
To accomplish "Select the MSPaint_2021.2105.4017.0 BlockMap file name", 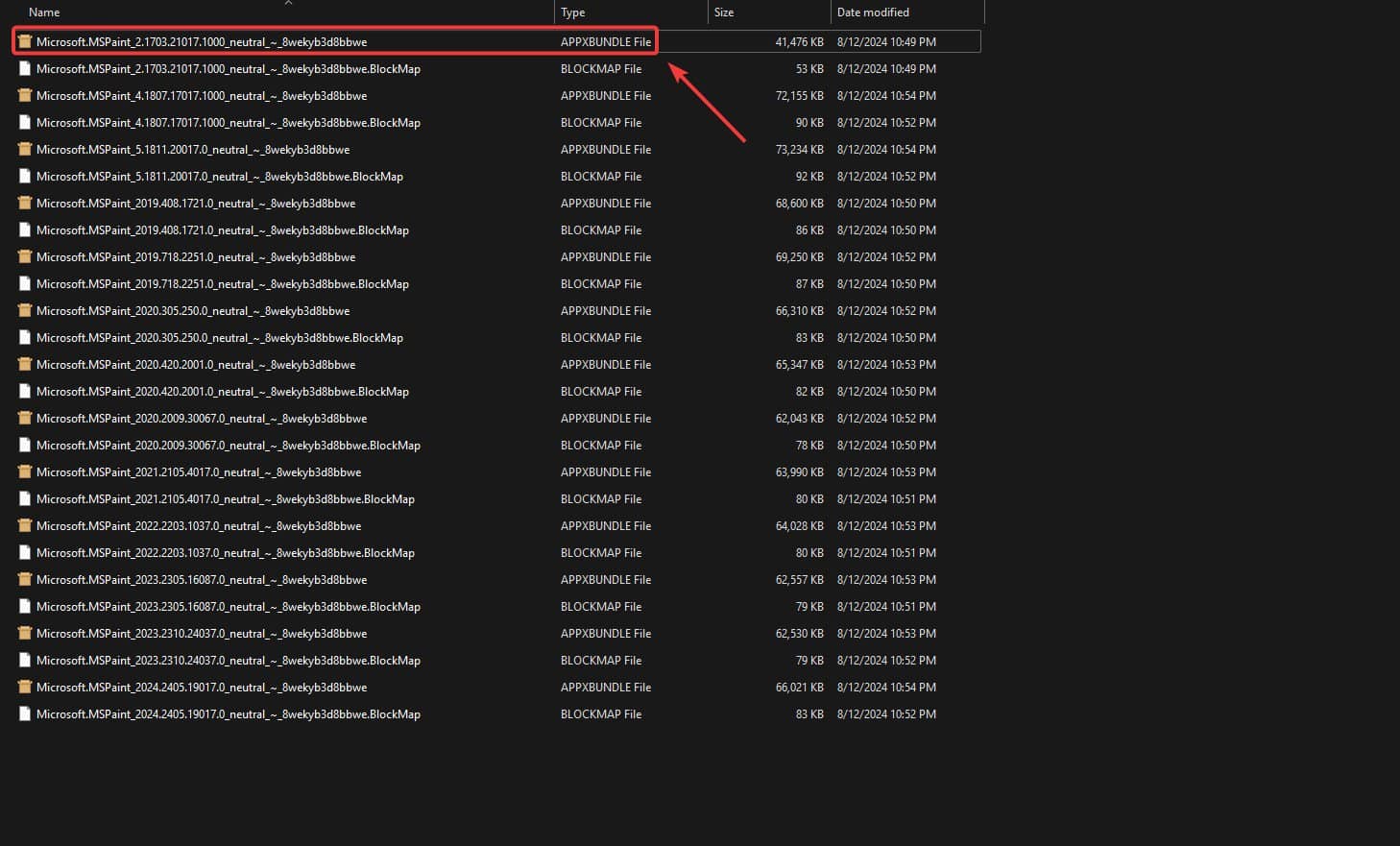I will point(226,499).
